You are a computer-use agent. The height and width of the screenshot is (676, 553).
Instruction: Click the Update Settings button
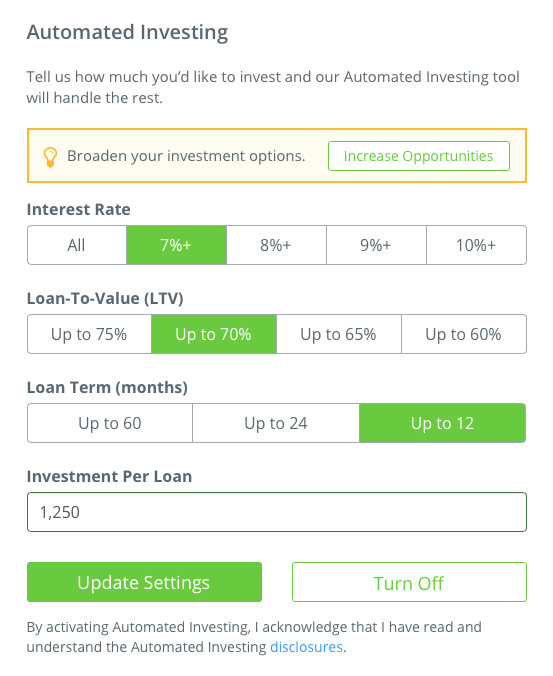click(x=144, y=582)
